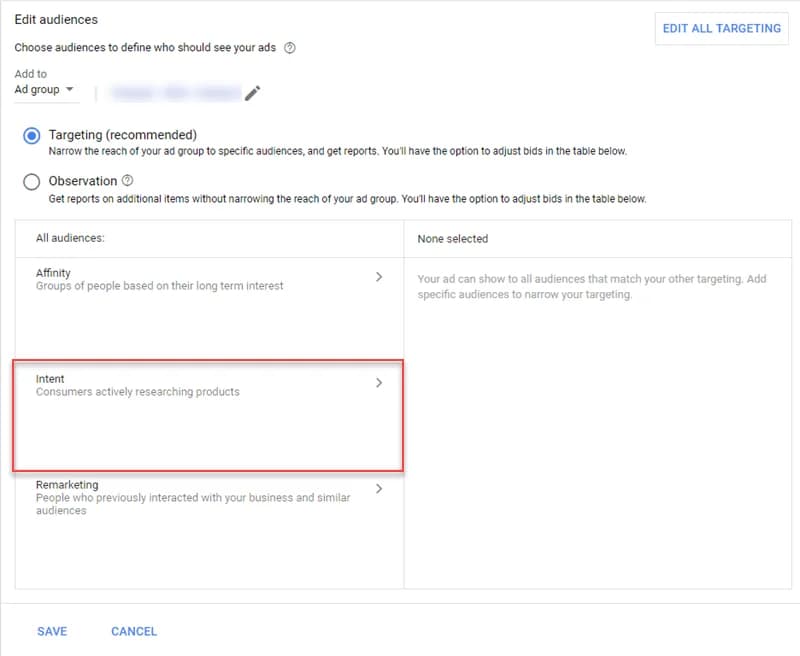This screenshot has height=656, width=800.
Task: Expand Remarketing audiences chevron
Action: [x=379, y=489]
